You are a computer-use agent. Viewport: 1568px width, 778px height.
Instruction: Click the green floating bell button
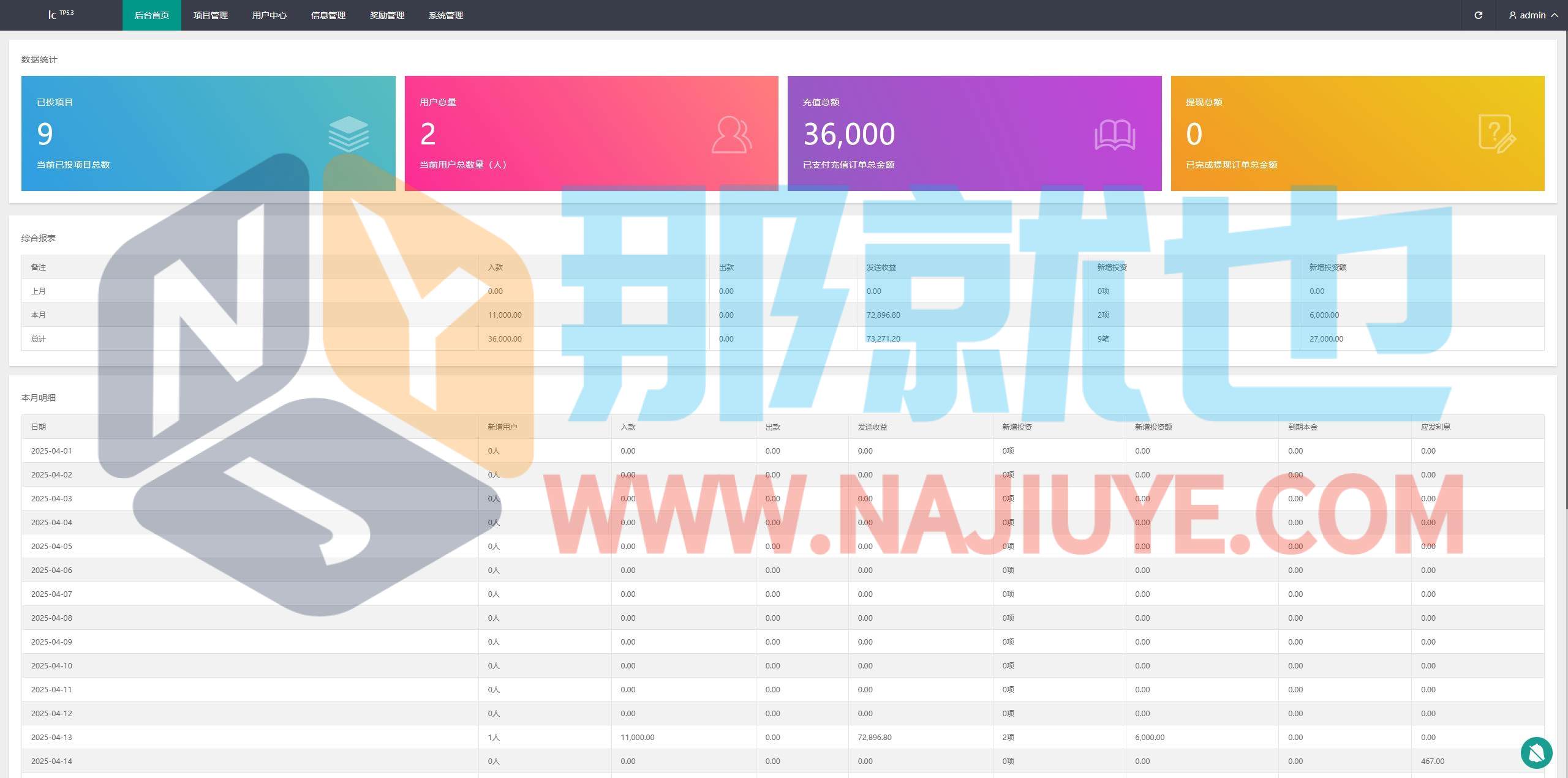(x=1536, y=752)
